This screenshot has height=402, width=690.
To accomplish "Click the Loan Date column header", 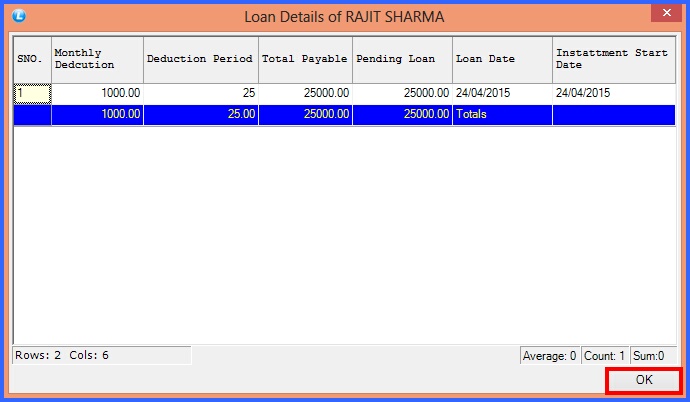I will pos(503,60).
